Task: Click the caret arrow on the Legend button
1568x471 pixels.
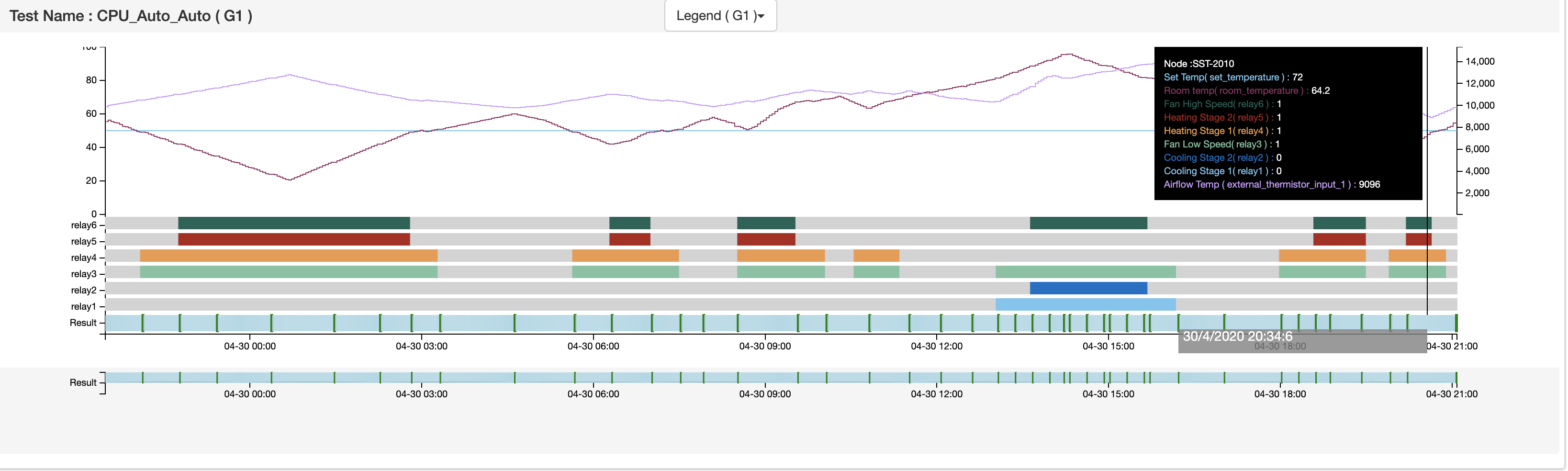Action: (761, 16)
